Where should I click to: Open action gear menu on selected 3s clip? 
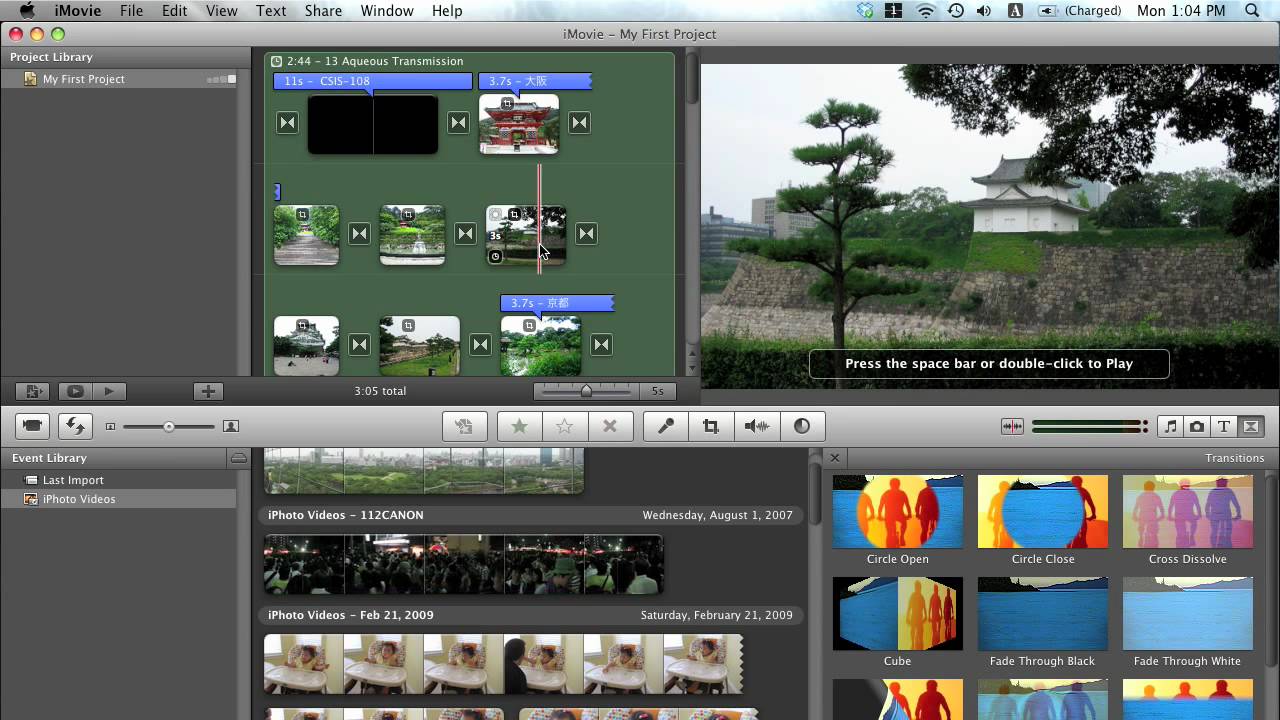(495, 215)
